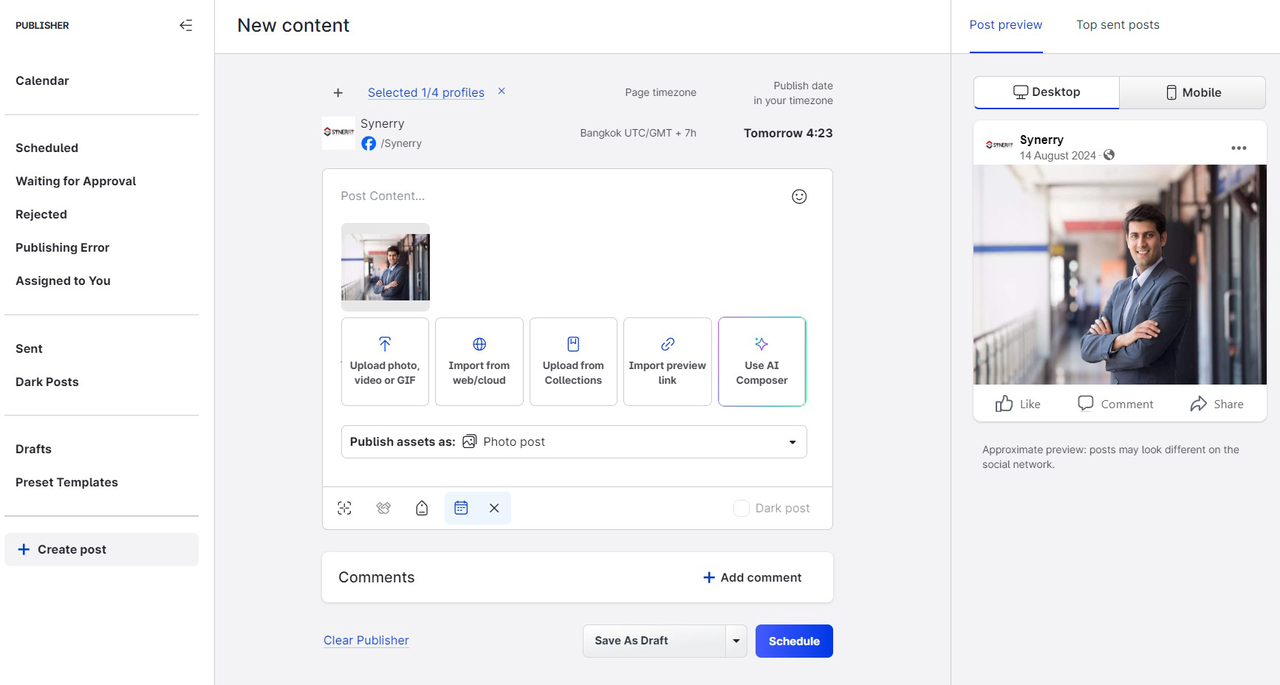Screen dimensions: 1280x685
Task: Open the three-dot menu in post preview
Action: click(1239, 148)
